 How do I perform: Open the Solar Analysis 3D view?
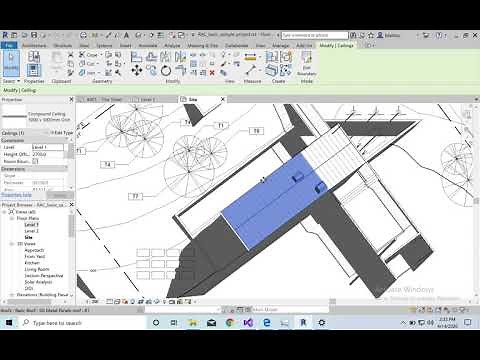(x=38, y=282)
